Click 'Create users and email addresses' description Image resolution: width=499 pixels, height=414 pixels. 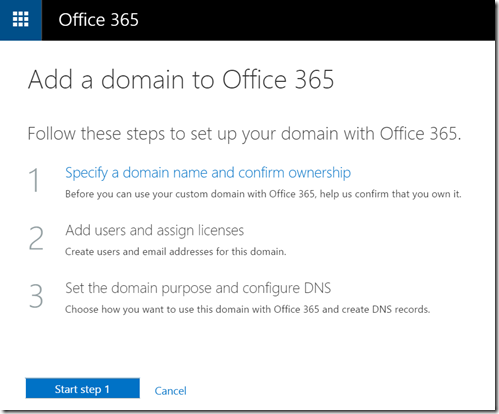pos(175,252)
